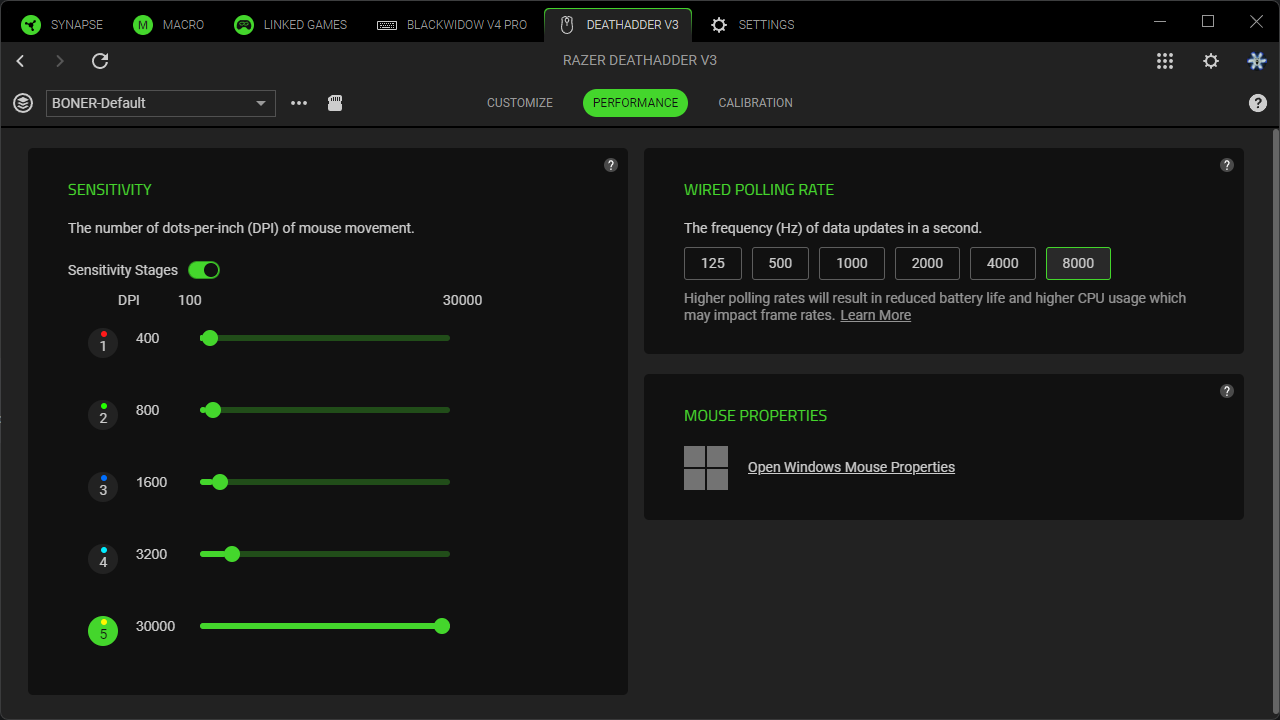Open the main help question mark icon

tap(1258, 103)
